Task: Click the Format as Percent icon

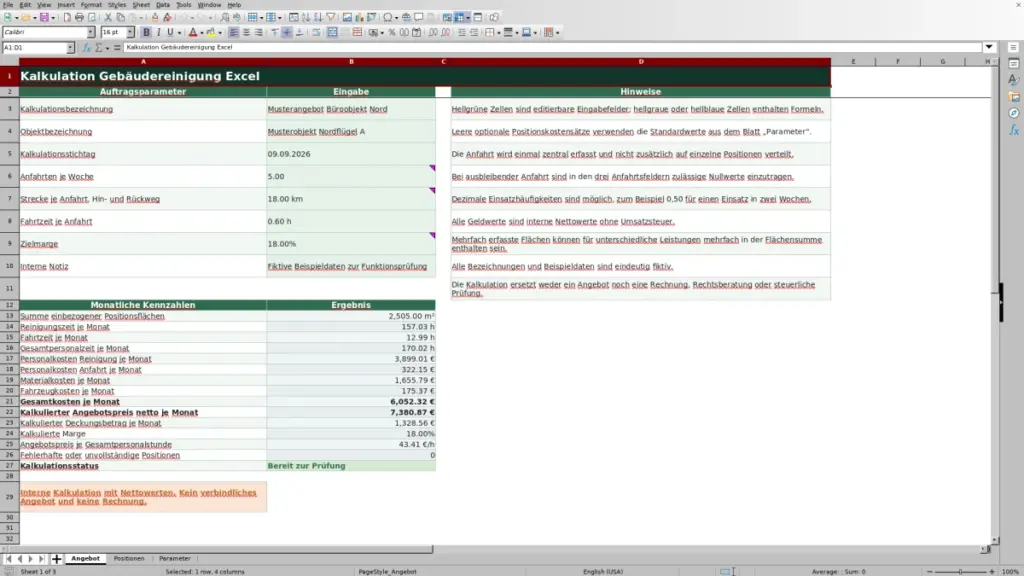Action: pyautogui.click(x=392, y=33)
